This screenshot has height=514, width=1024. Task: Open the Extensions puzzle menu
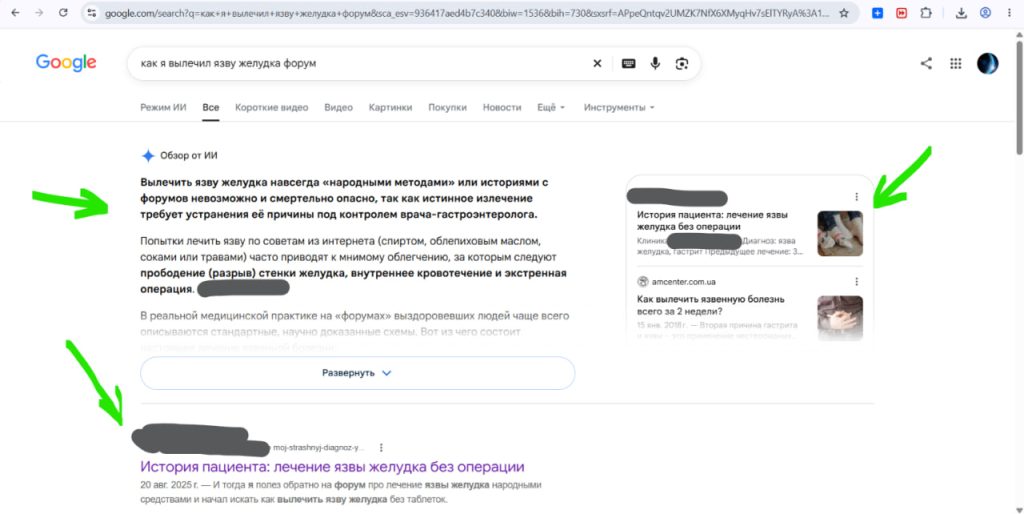925,13
